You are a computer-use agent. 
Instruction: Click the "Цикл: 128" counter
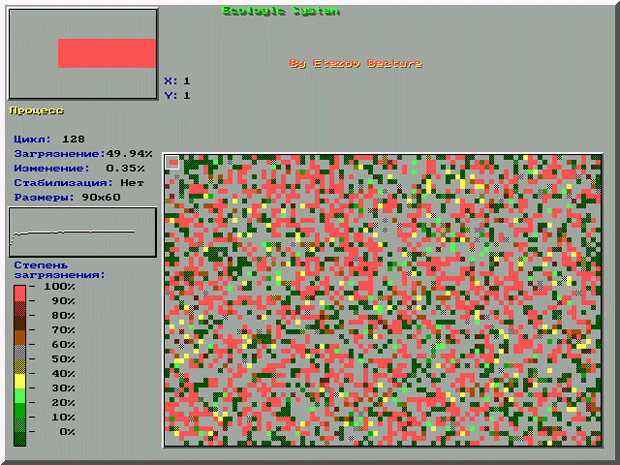tap(49, 139)
